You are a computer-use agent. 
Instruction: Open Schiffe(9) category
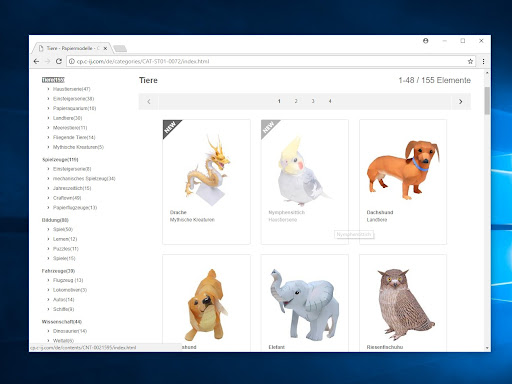pyautogui.click(x=63, y=309)
